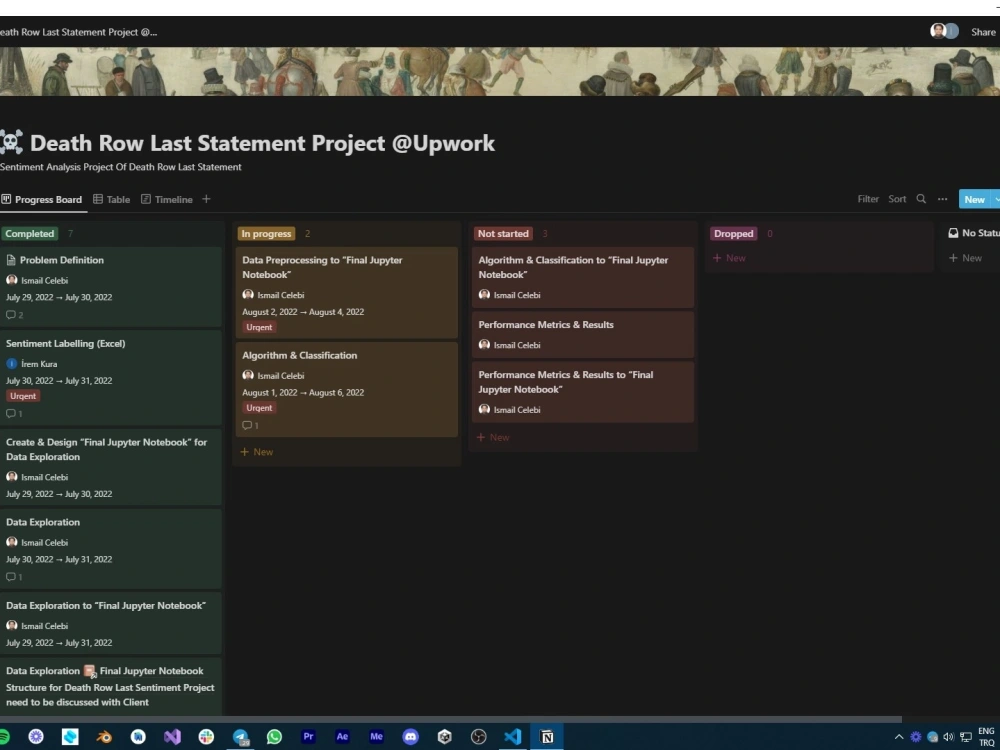
Task: Click the Not started status label
Action: (x=503, y=233)
